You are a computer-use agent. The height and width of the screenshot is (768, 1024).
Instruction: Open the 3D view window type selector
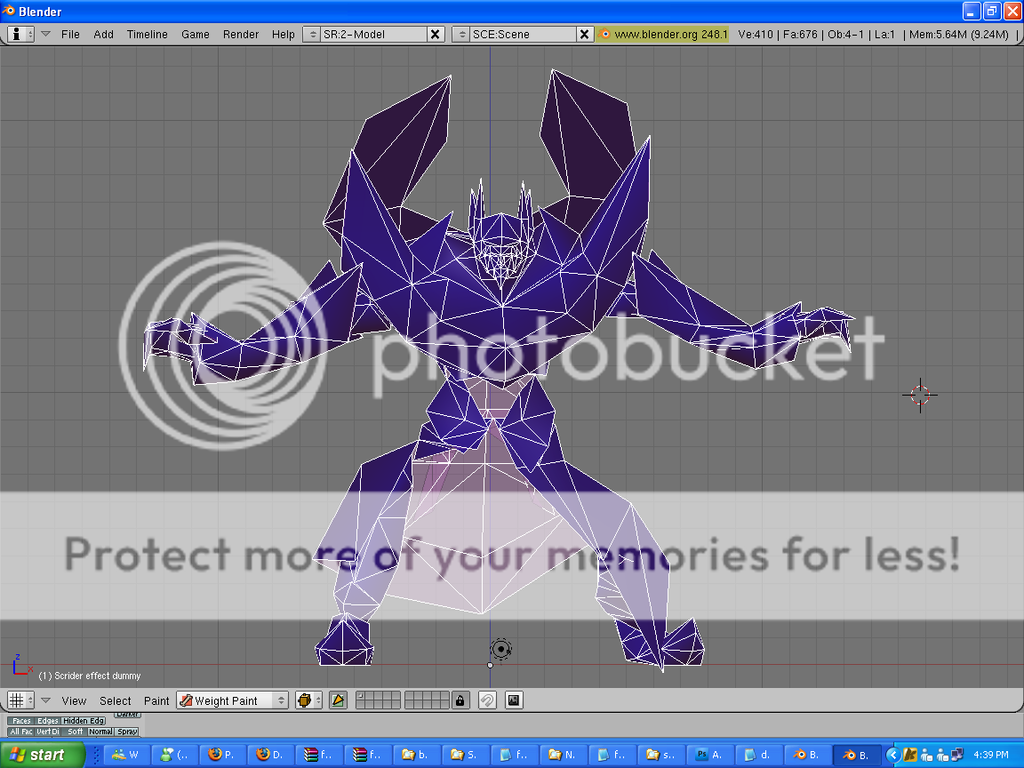(20, 701)
